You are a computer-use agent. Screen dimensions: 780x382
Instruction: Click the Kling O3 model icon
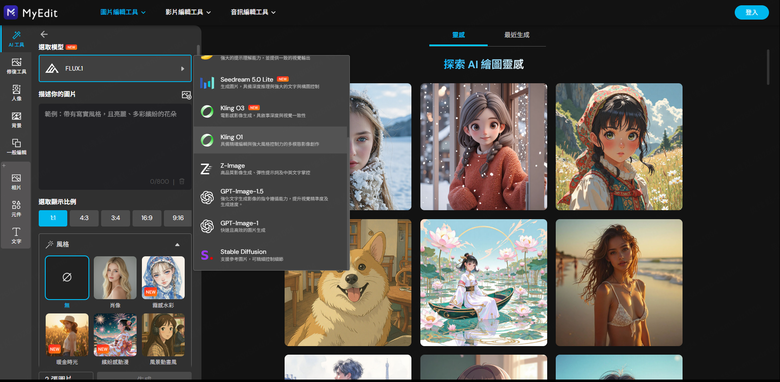[207, 111]
